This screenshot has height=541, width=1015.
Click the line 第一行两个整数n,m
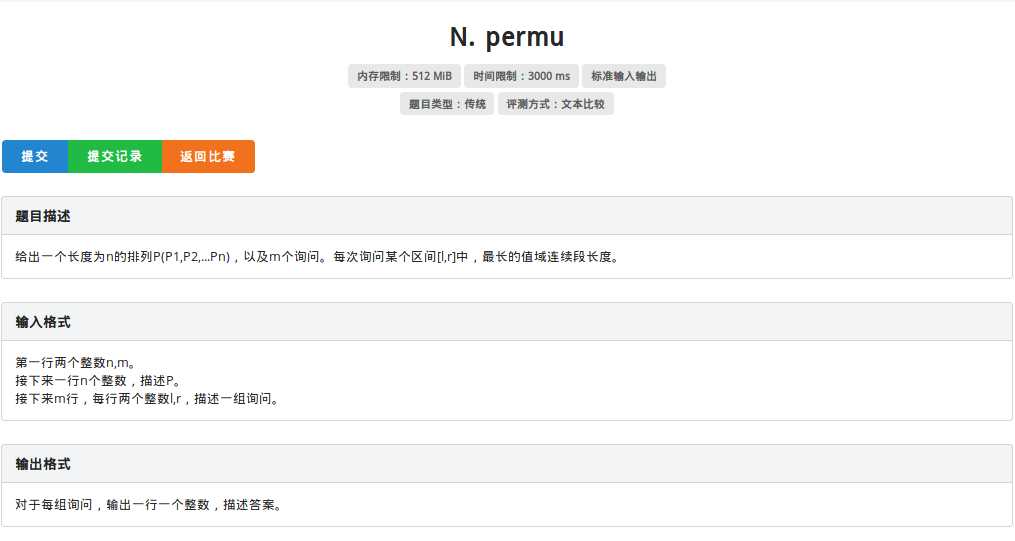pos(75,363)
